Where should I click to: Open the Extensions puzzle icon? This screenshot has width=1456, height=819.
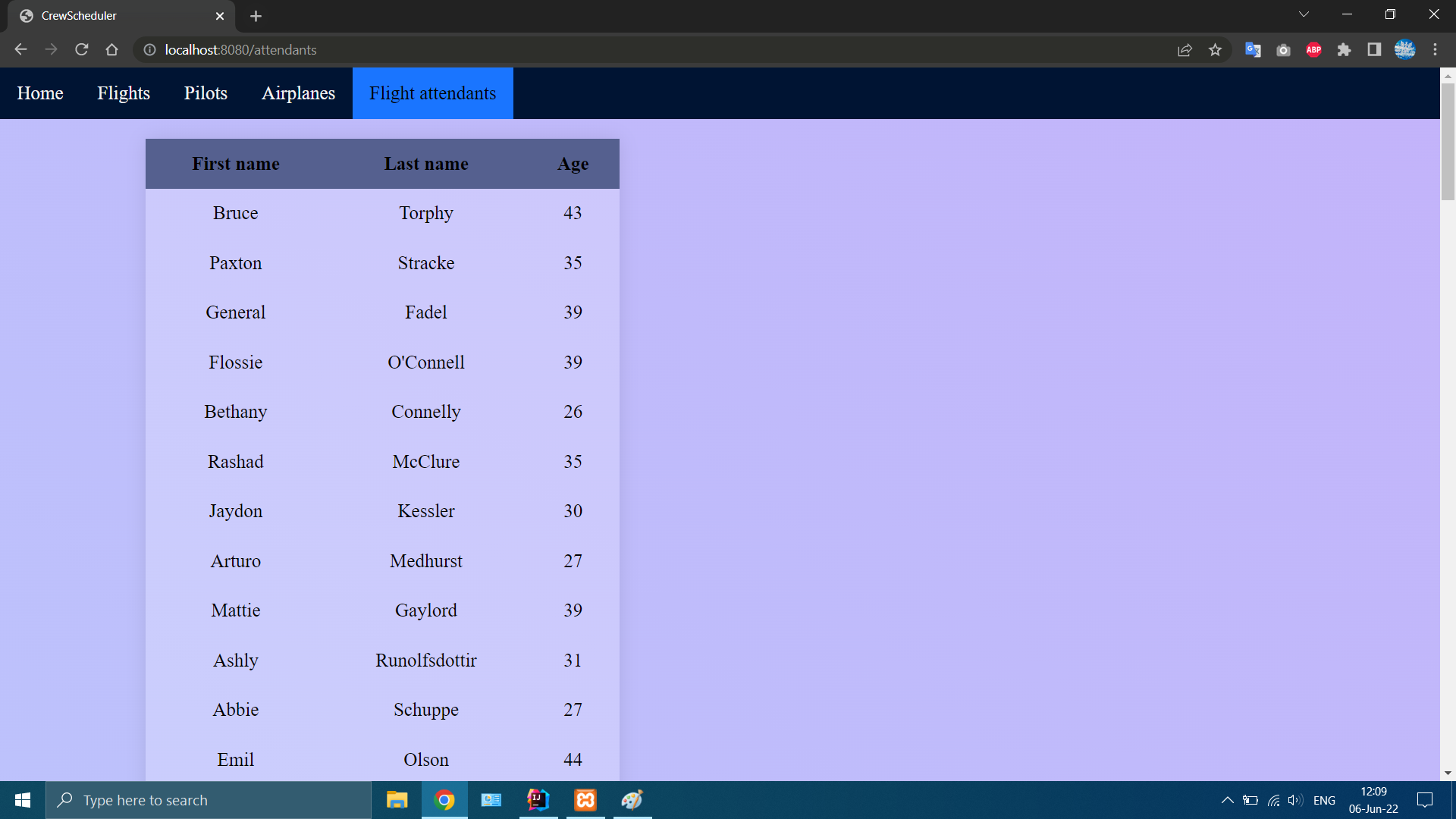click(x=1344, y=50)
